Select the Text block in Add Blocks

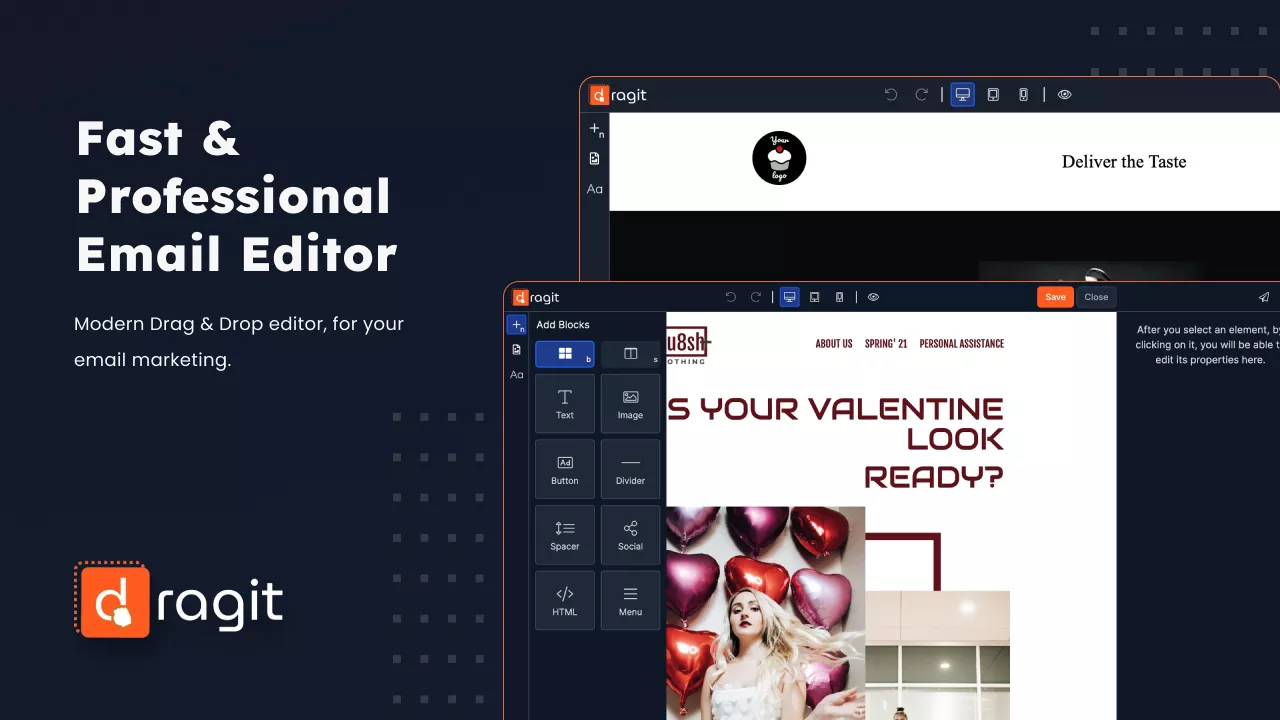click(x=565, y=403)
